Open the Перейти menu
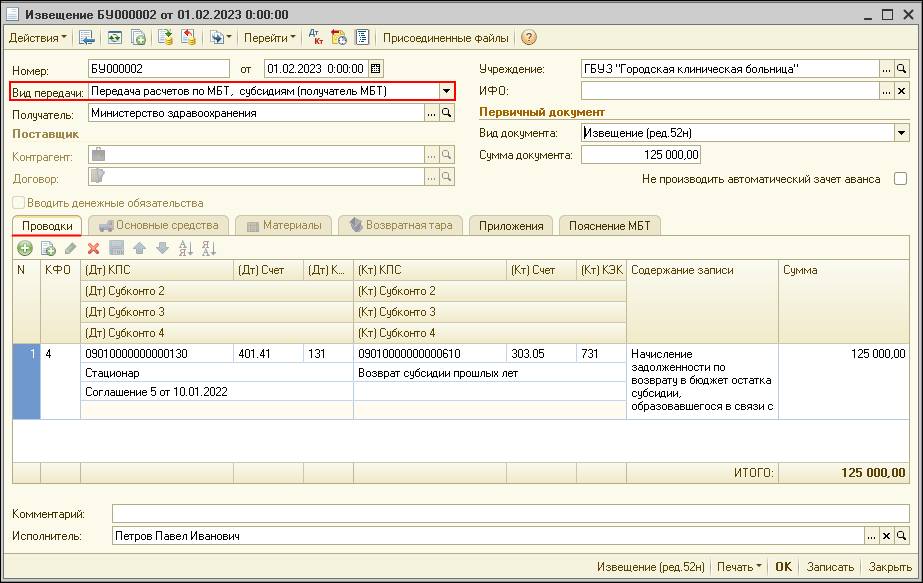The image size is (923, 583). [270, 38]
